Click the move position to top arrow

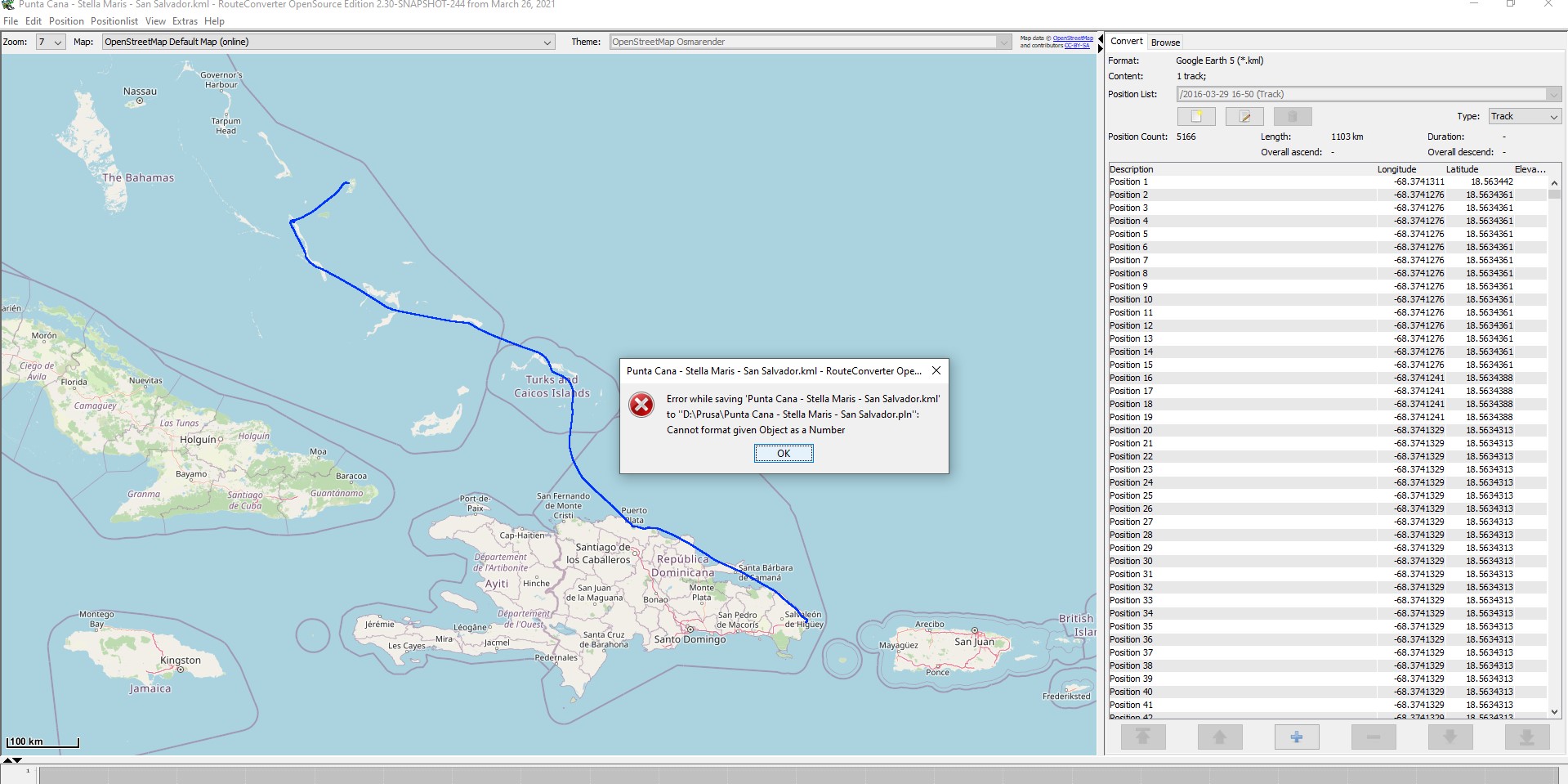[1143, 737]
